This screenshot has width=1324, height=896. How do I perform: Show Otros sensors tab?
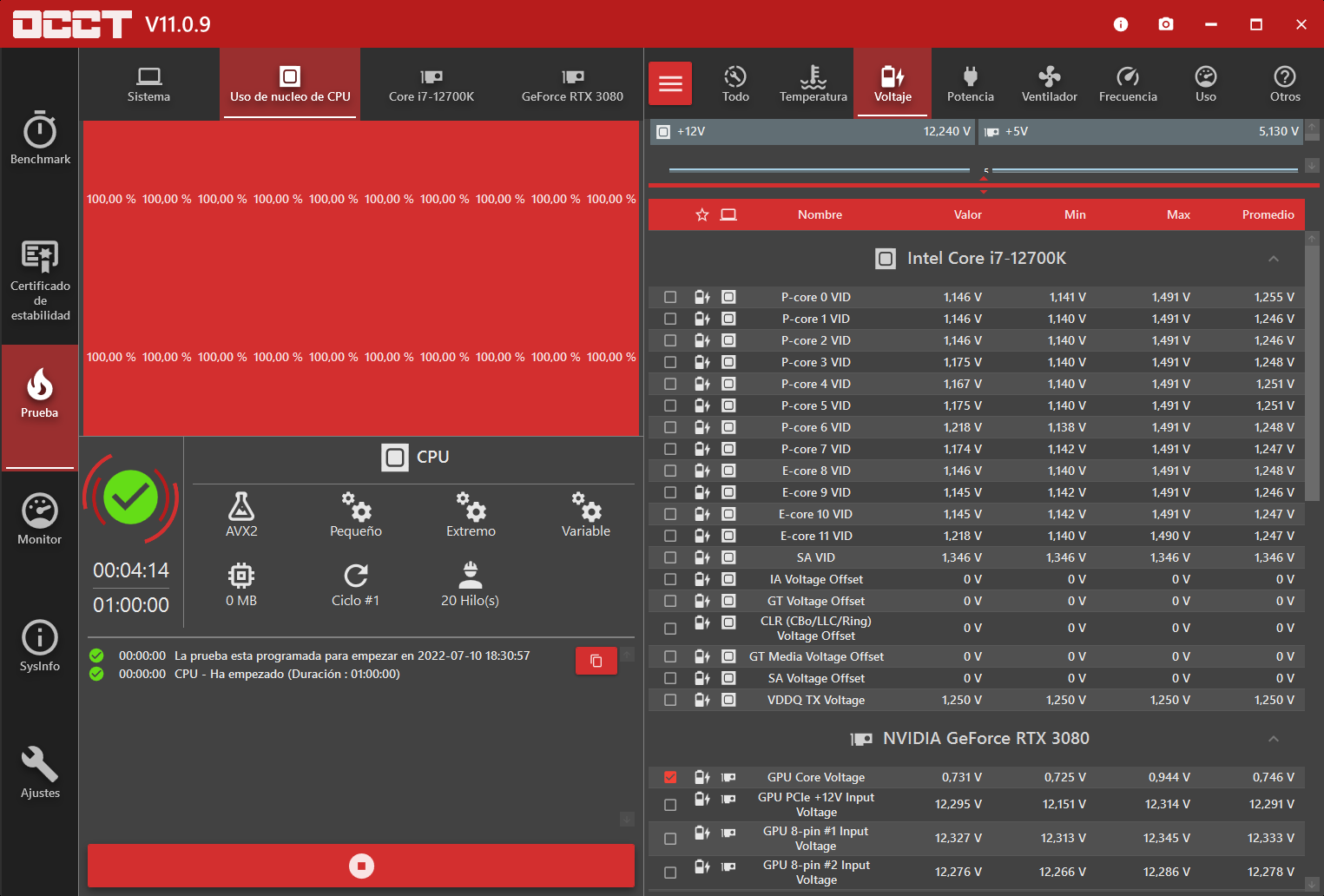[x=1285, y=83]
